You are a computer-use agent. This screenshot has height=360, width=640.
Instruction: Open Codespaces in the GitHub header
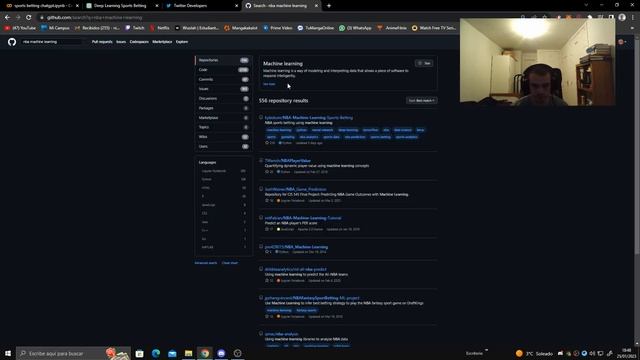click(139, 42)
